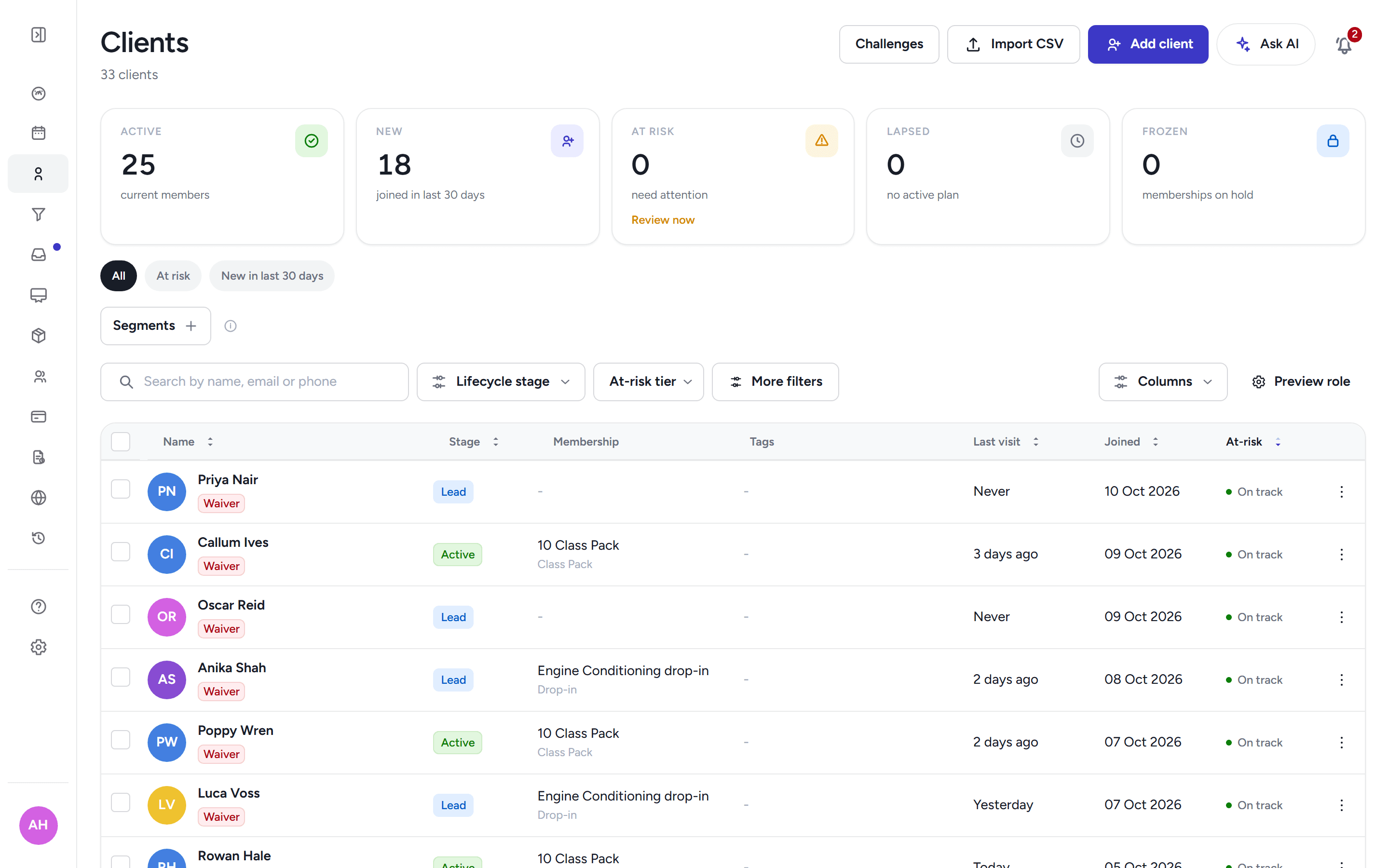Open the Columns dropdown
The width and height of the screenshot is (1389, 868).
[x=1163, y=381]
